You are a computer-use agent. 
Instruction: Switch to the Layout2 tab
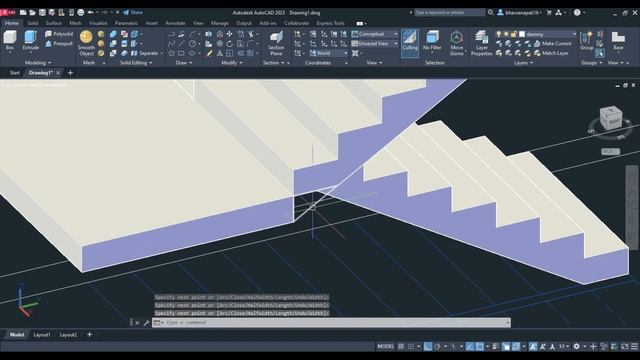tap(68, 335)
